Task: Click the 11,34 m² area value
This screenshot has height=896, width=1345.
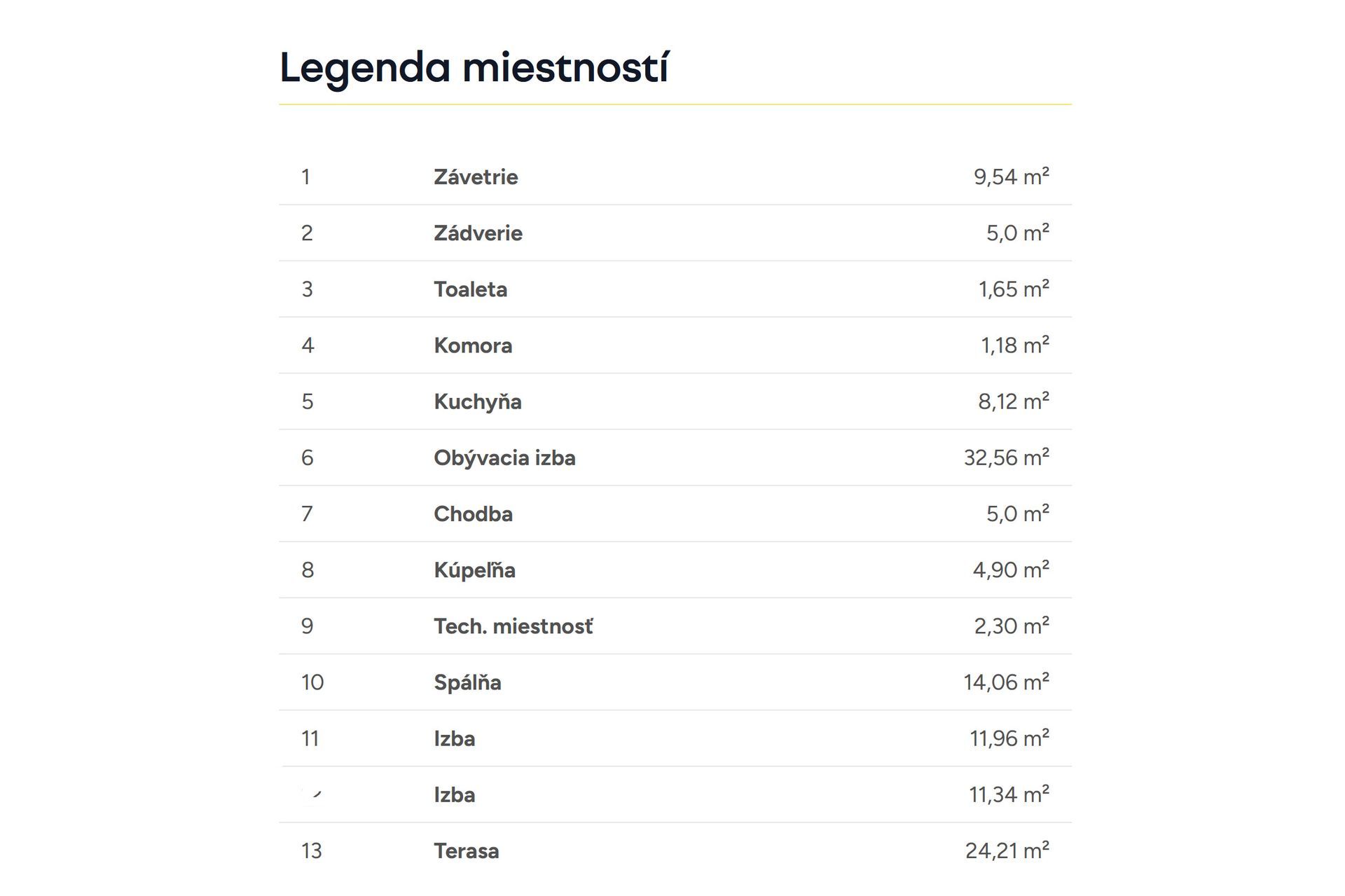Action: point(1009,794)
